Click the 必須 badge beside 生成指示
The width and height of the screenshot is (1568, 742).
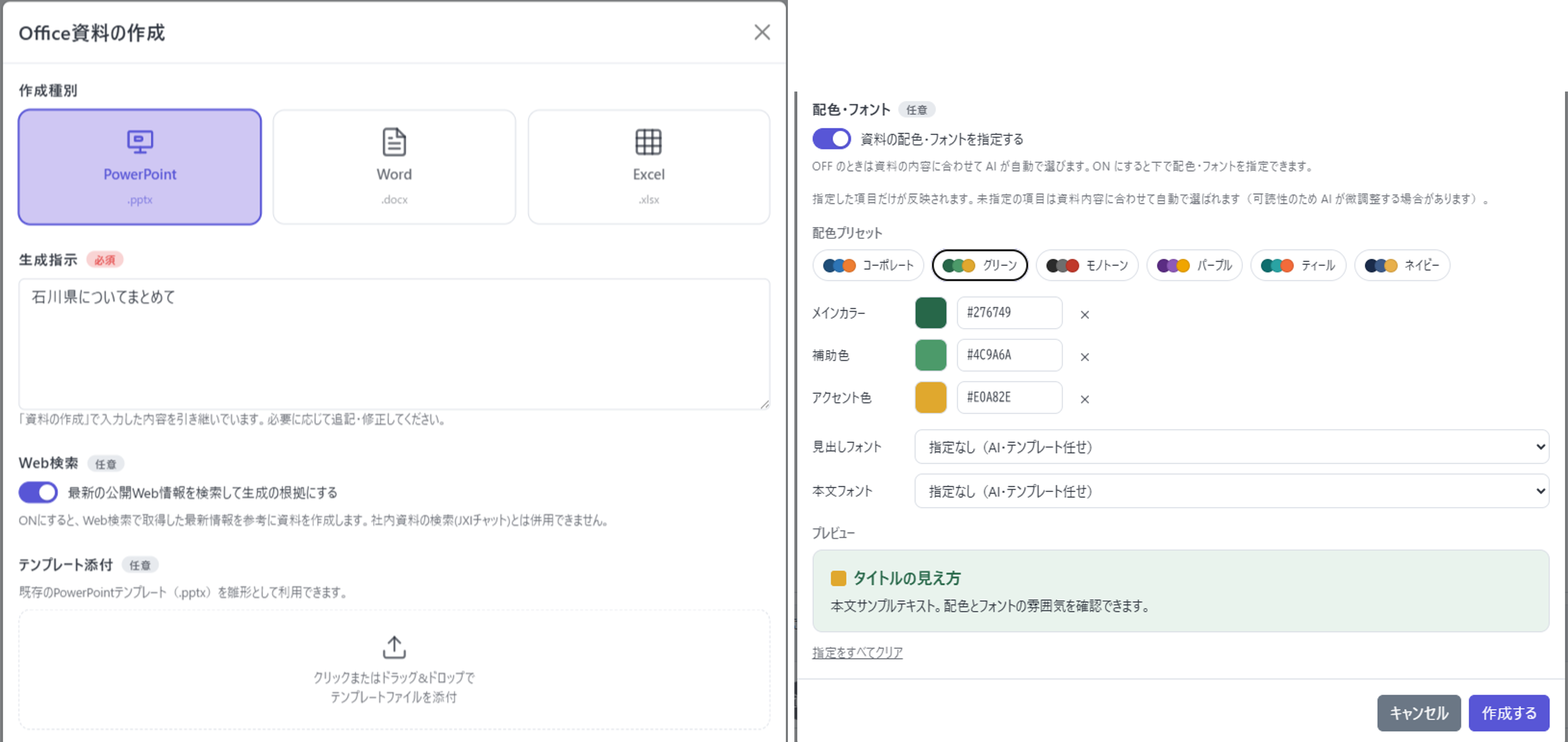pyautogui.click(x=105, y=260)
